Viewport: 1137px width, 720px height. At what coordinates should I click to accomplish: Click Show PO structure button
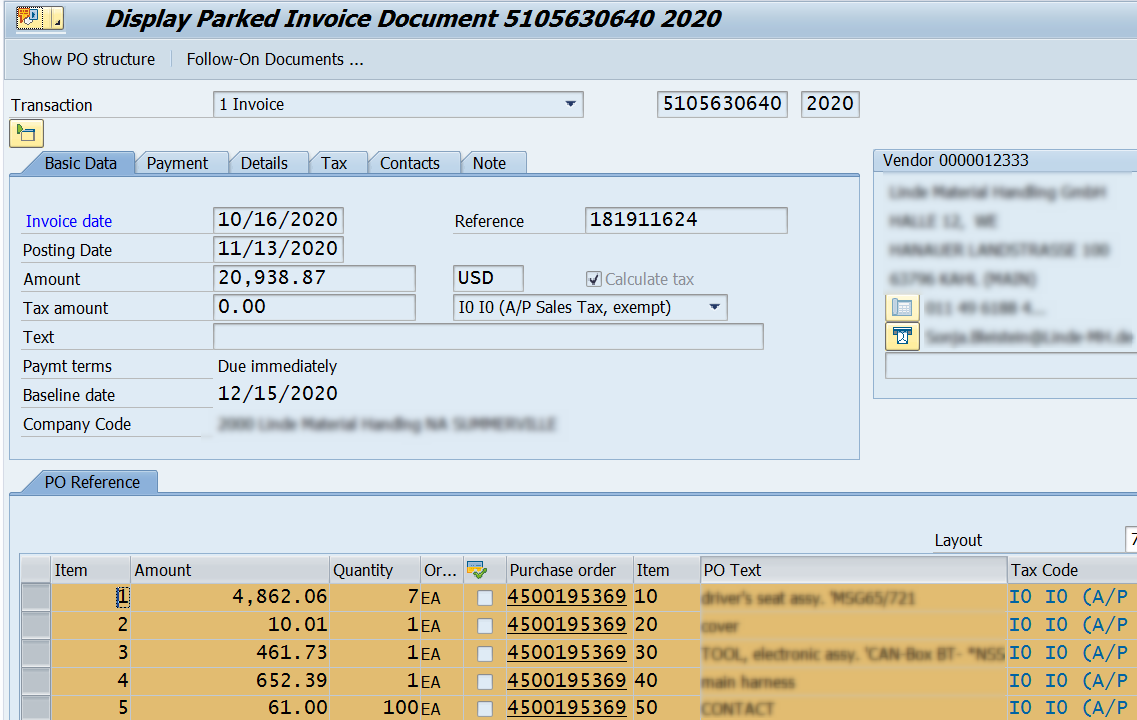pos(88,59)
